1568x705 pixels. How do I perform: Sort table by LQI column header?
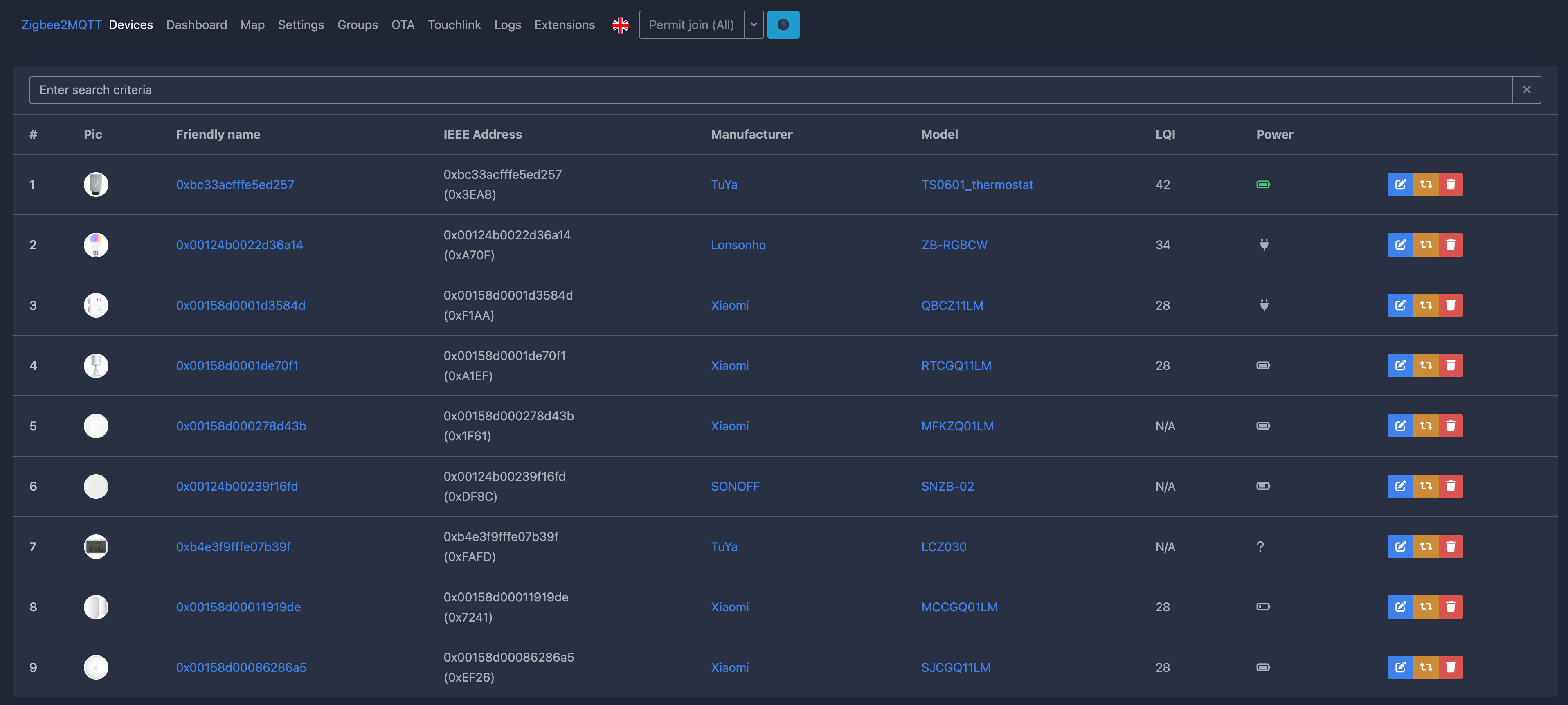tap(1165, 134)
